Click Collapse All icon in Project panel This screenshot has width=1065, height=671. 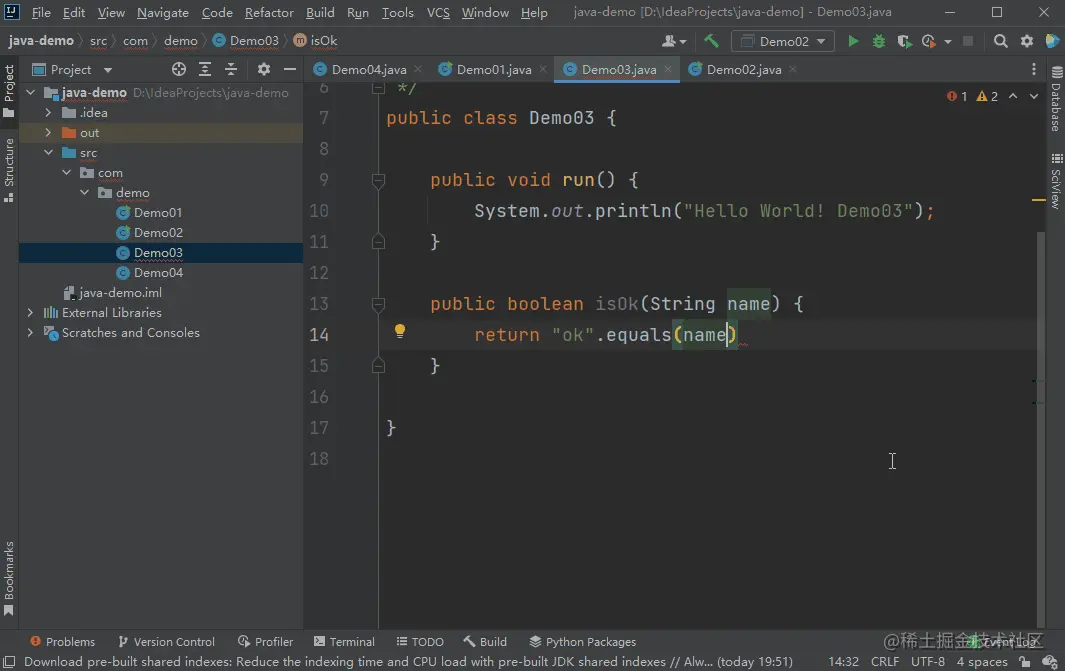(x=231, y=69)
